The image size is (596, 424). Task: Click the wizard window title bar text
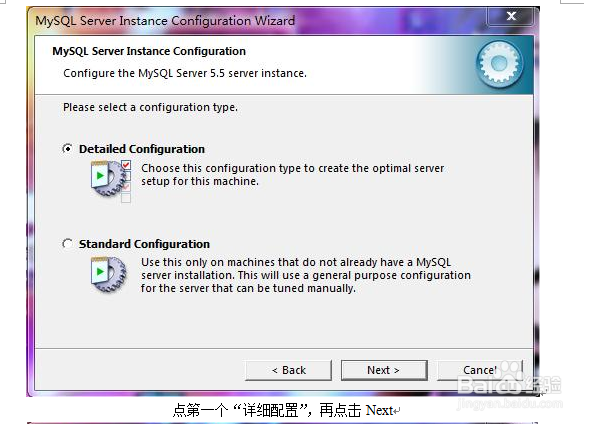click(165, 21)
